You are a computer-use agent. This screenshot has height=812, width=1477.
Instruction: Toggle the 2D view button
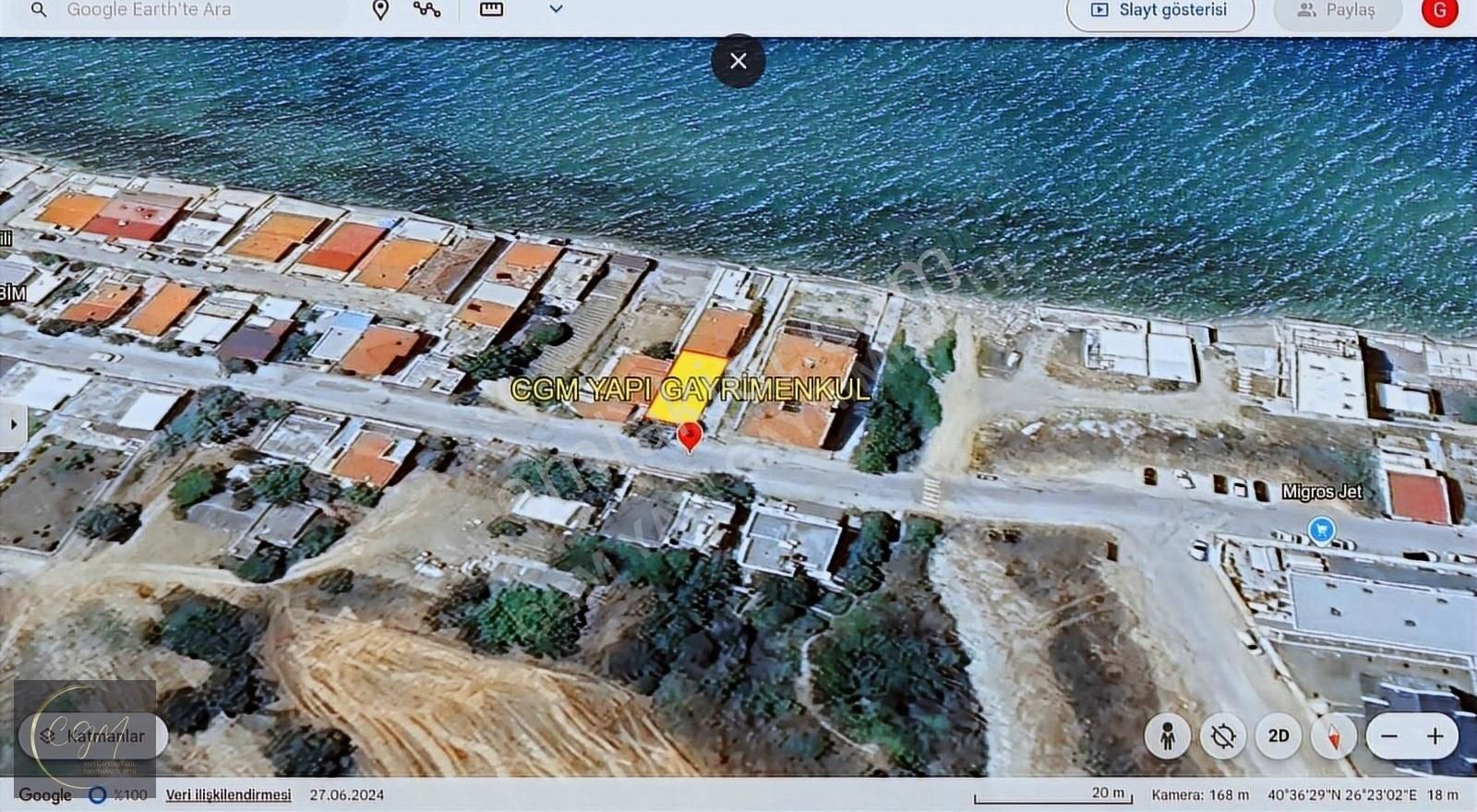point(1279,736)
